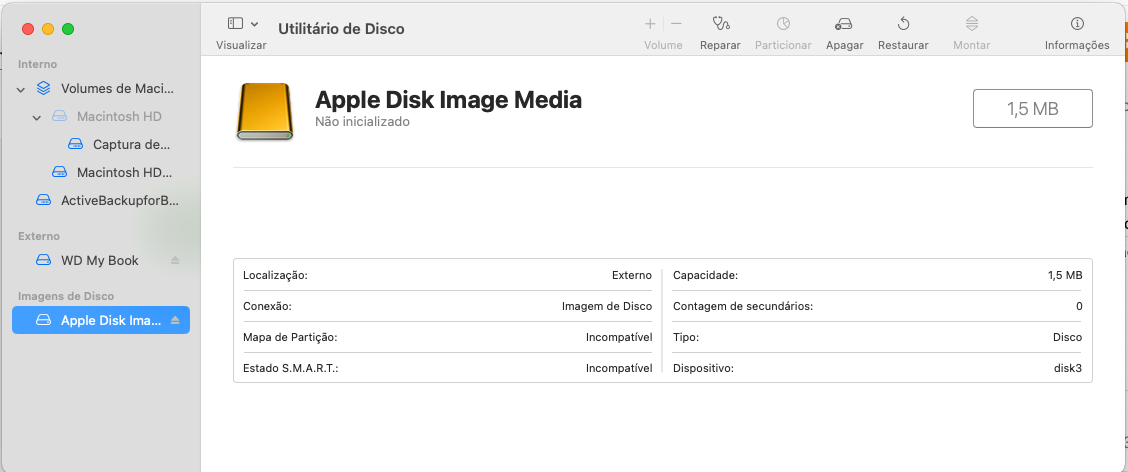Select WD My Book in sidebar

point(99,261)
